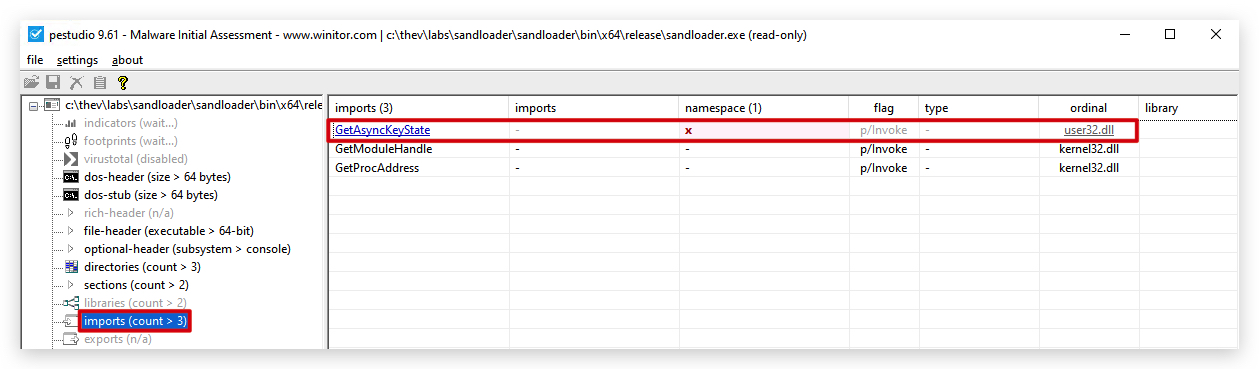The image size is (1259, 369).
Task: Select sections (count > 2) item
Action: pos(136,285)
